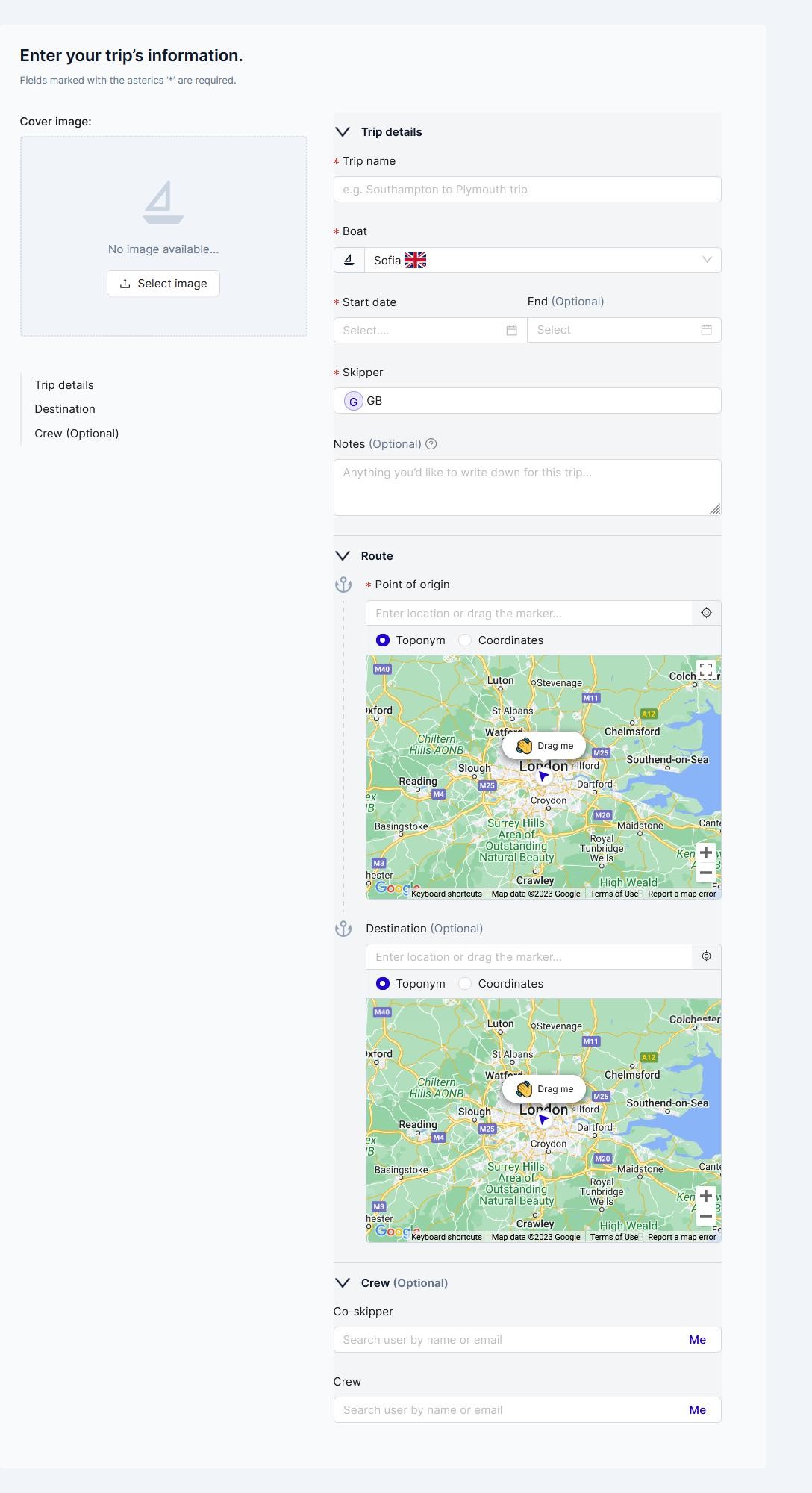Screen dimensions: 812x1493
Task: Collapse the Crew (Optional) section chevron
Action: [x=343, y=1283]
